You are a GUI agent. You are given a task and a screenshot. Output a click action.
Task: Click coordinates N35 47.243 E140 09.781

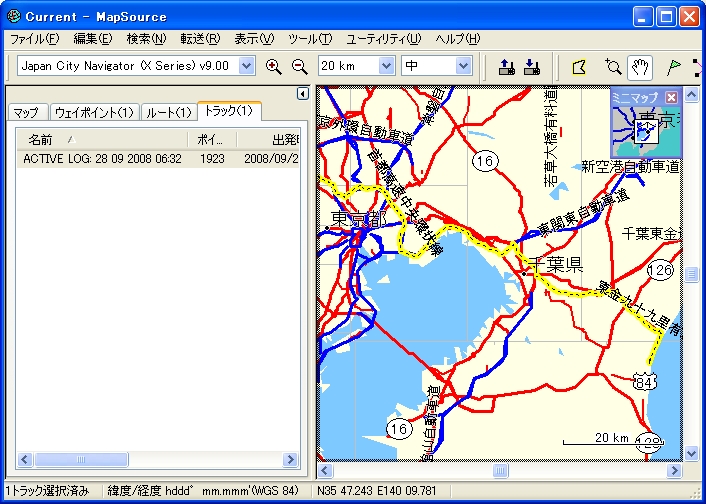[x=377, y=490]
